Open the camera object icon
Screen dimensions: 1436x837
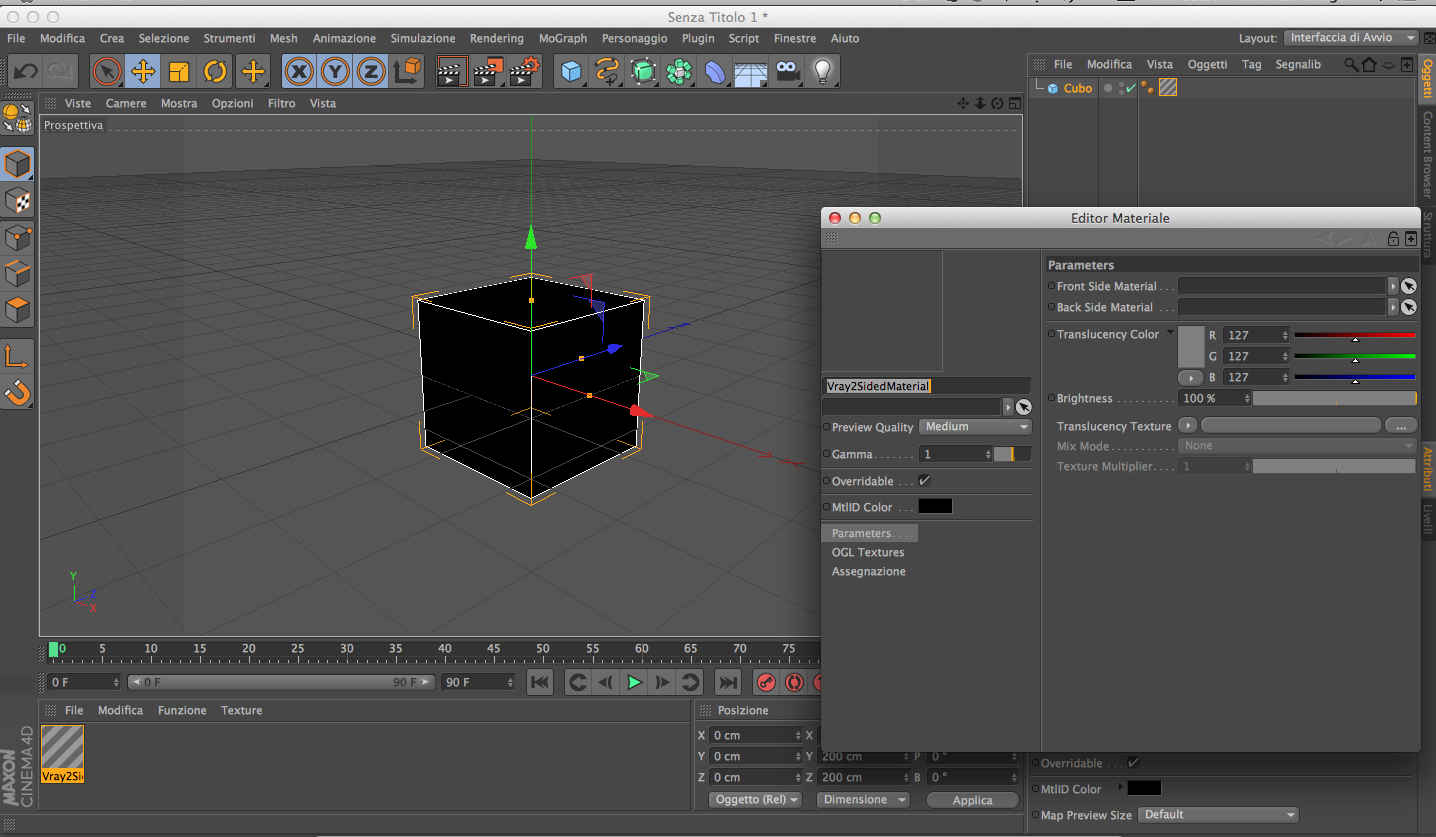click(x=788, y=71)
